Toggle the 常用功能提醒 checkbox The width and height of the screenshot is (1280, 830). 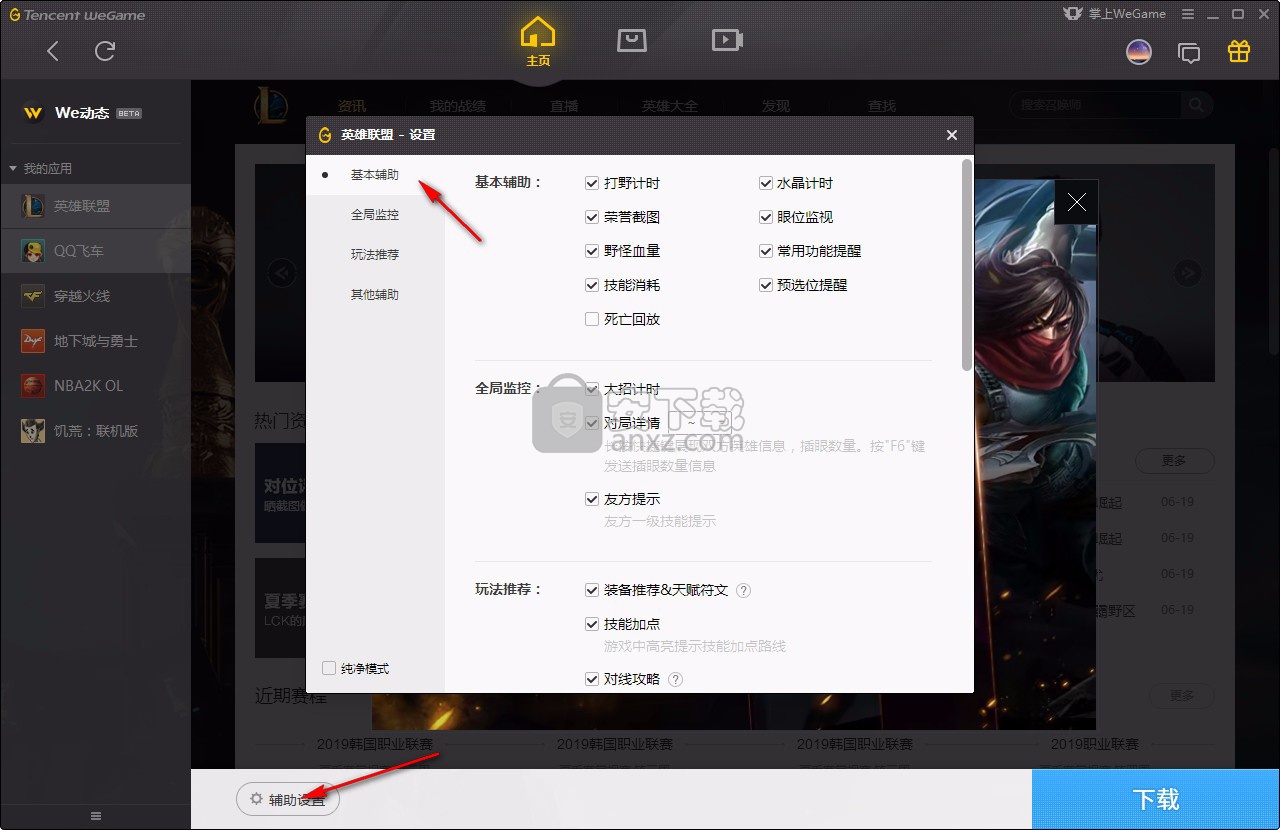tap(766, 251)
